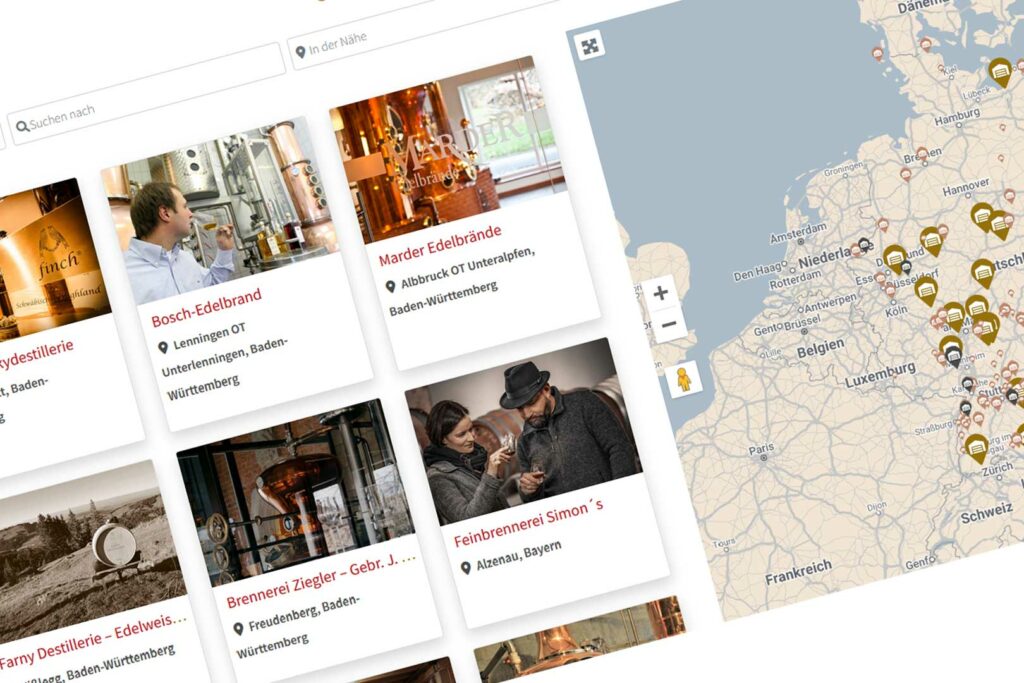The image size is (1024, 683).
Task: Open Feinbrennerei Simon's listing title
Action: [x=528, y=525]
